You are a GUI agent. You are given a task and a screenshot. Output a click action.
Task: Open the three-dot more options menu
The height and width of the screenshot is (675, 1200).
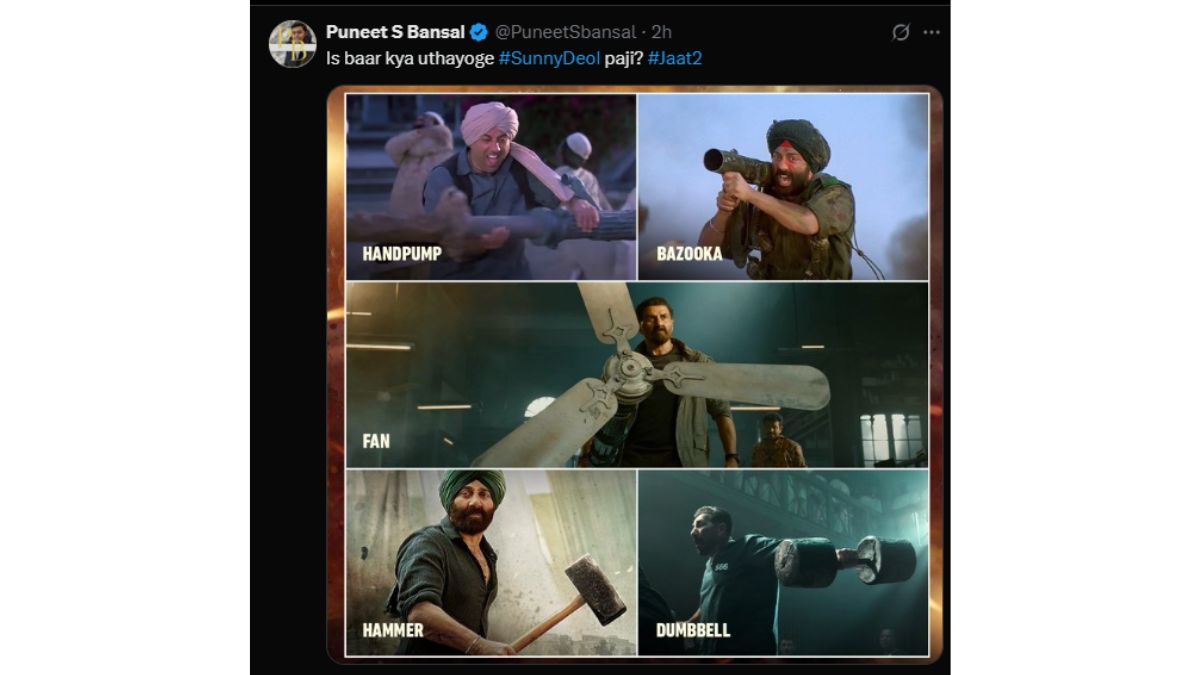(931, 33)
